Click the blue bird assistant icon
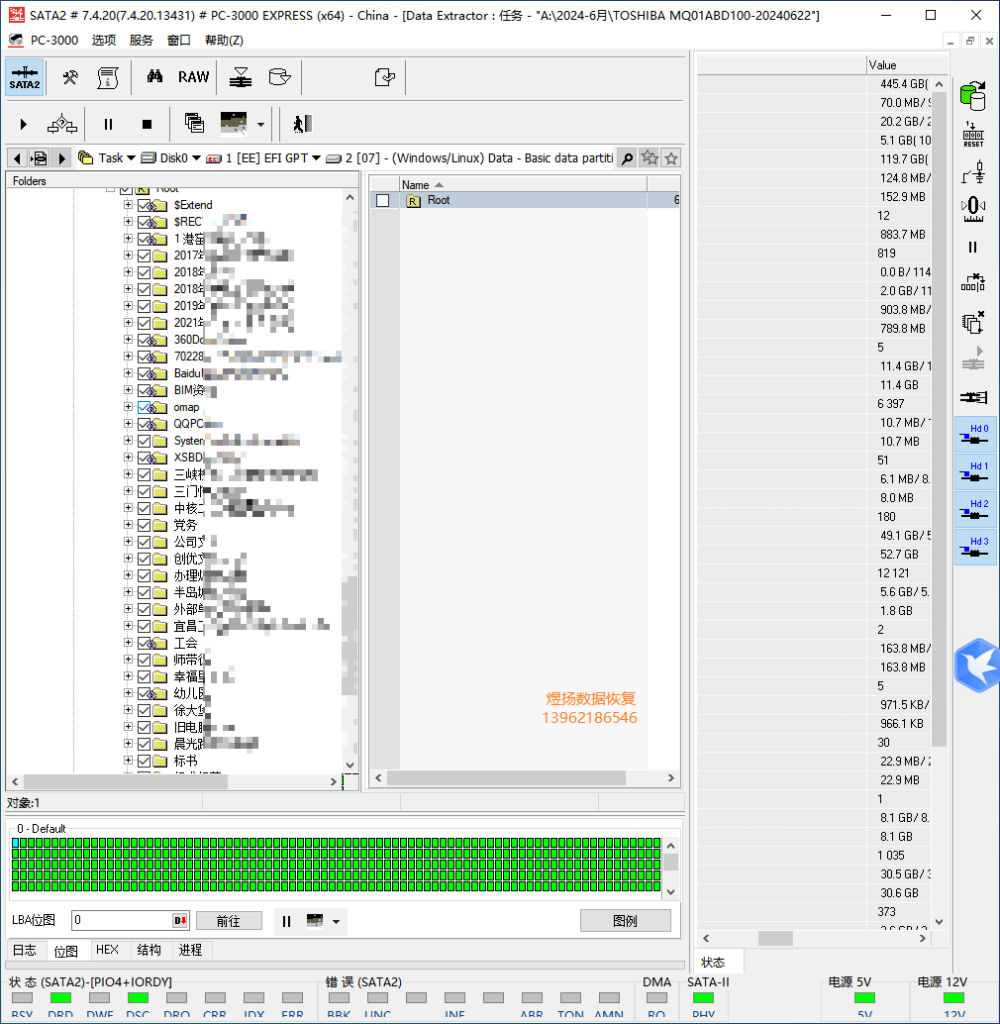Viewport: 1000px width, 1024px height. (x=978, y=665)
